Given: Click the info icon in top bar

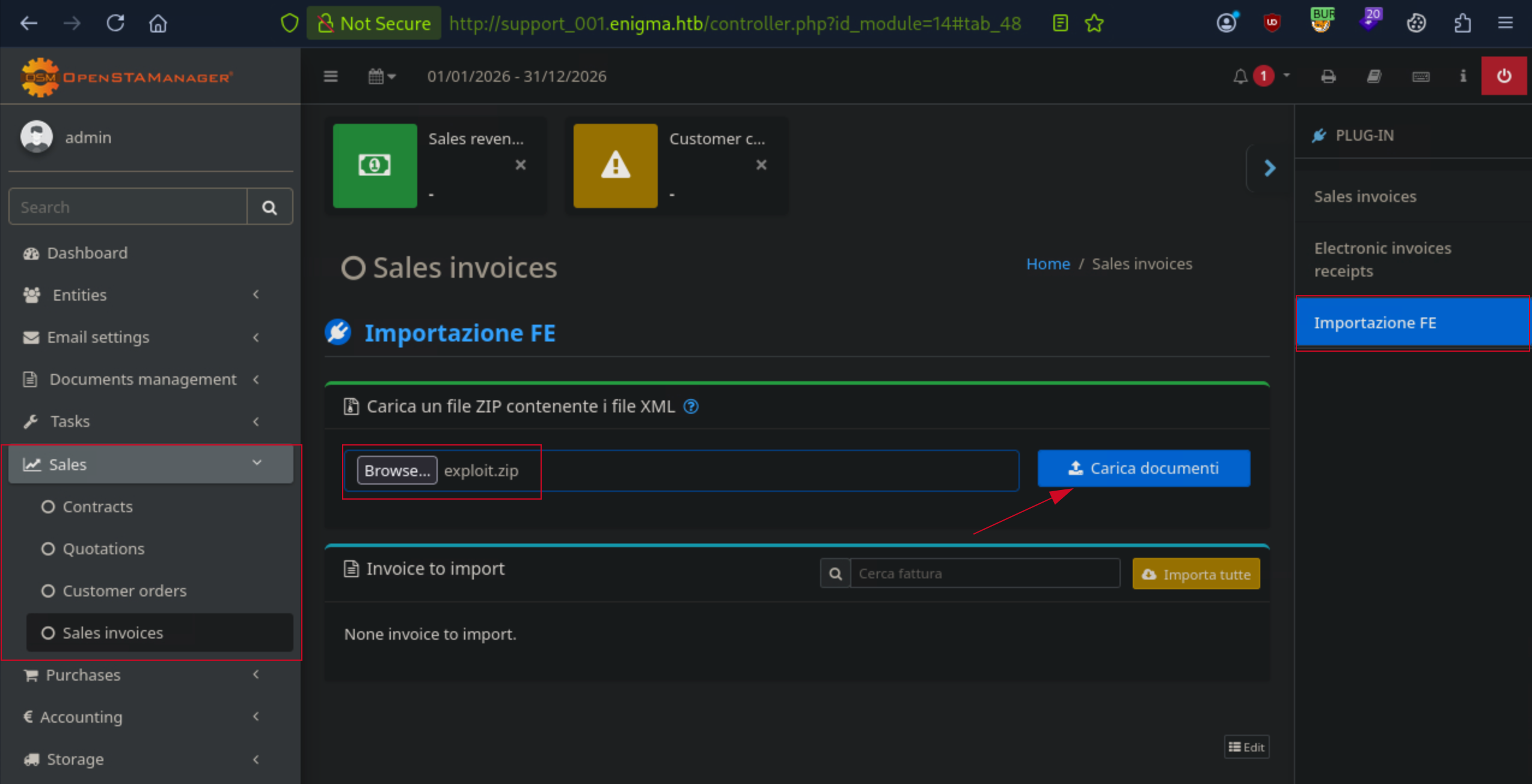Looking at the screenshot, I should click(x=1463, y=76).
